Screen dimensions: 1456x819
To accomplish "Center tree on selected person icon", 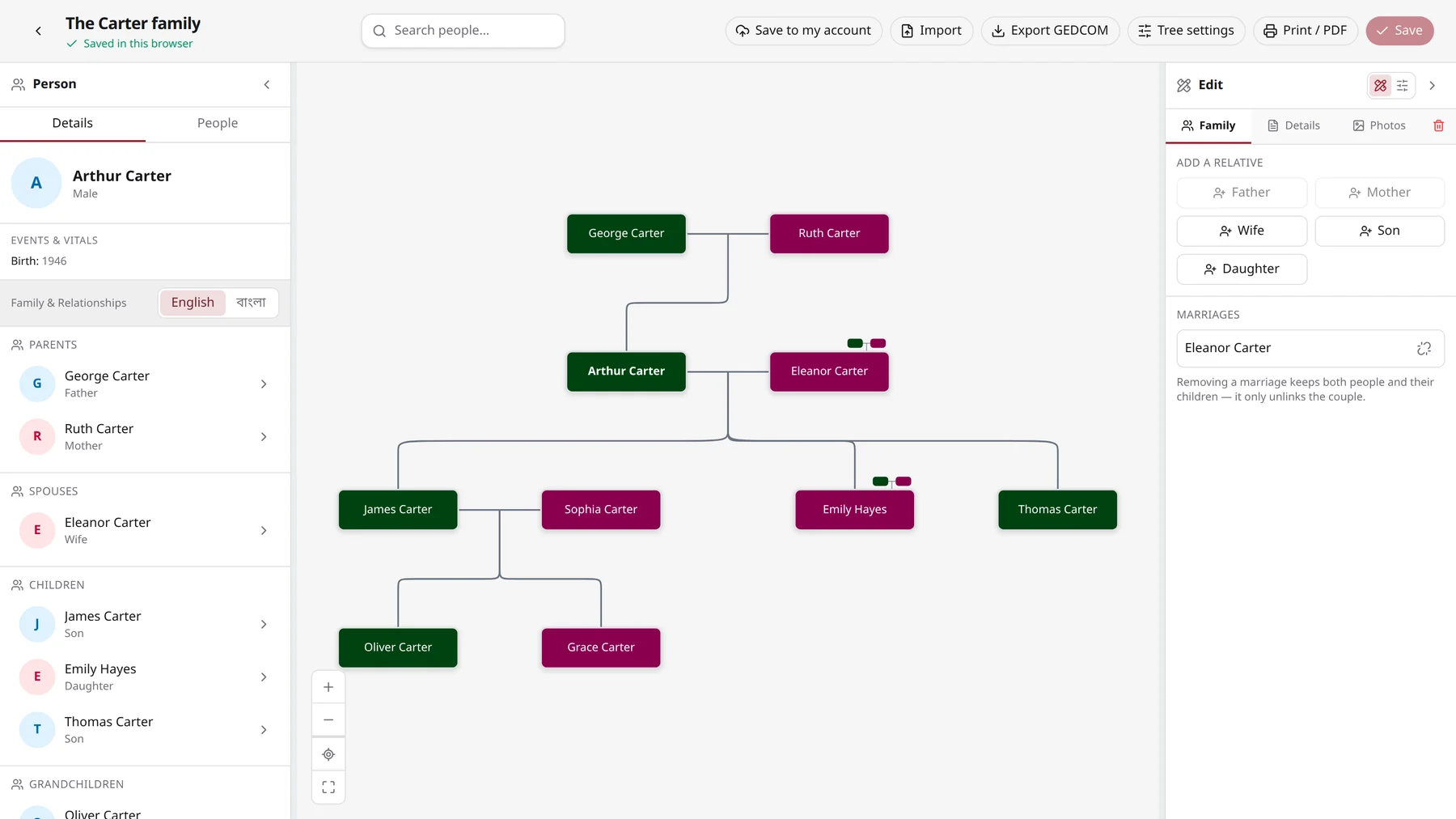I will pos(328,754).
